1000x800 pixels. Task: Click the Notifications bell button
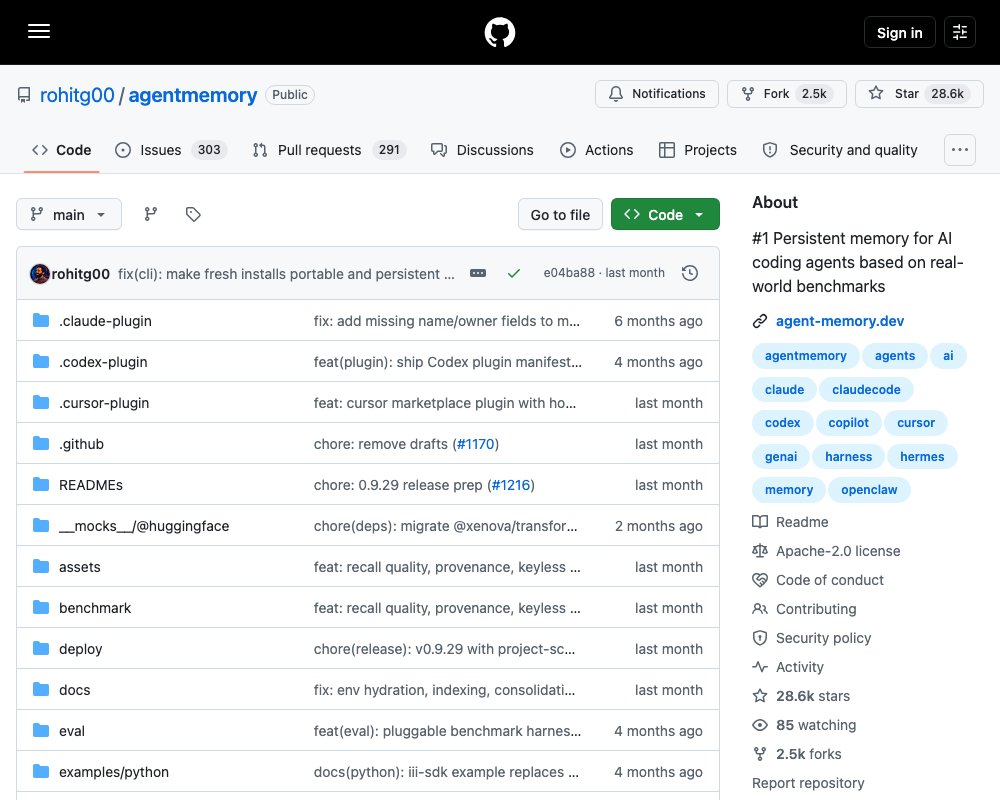point(656,94)
